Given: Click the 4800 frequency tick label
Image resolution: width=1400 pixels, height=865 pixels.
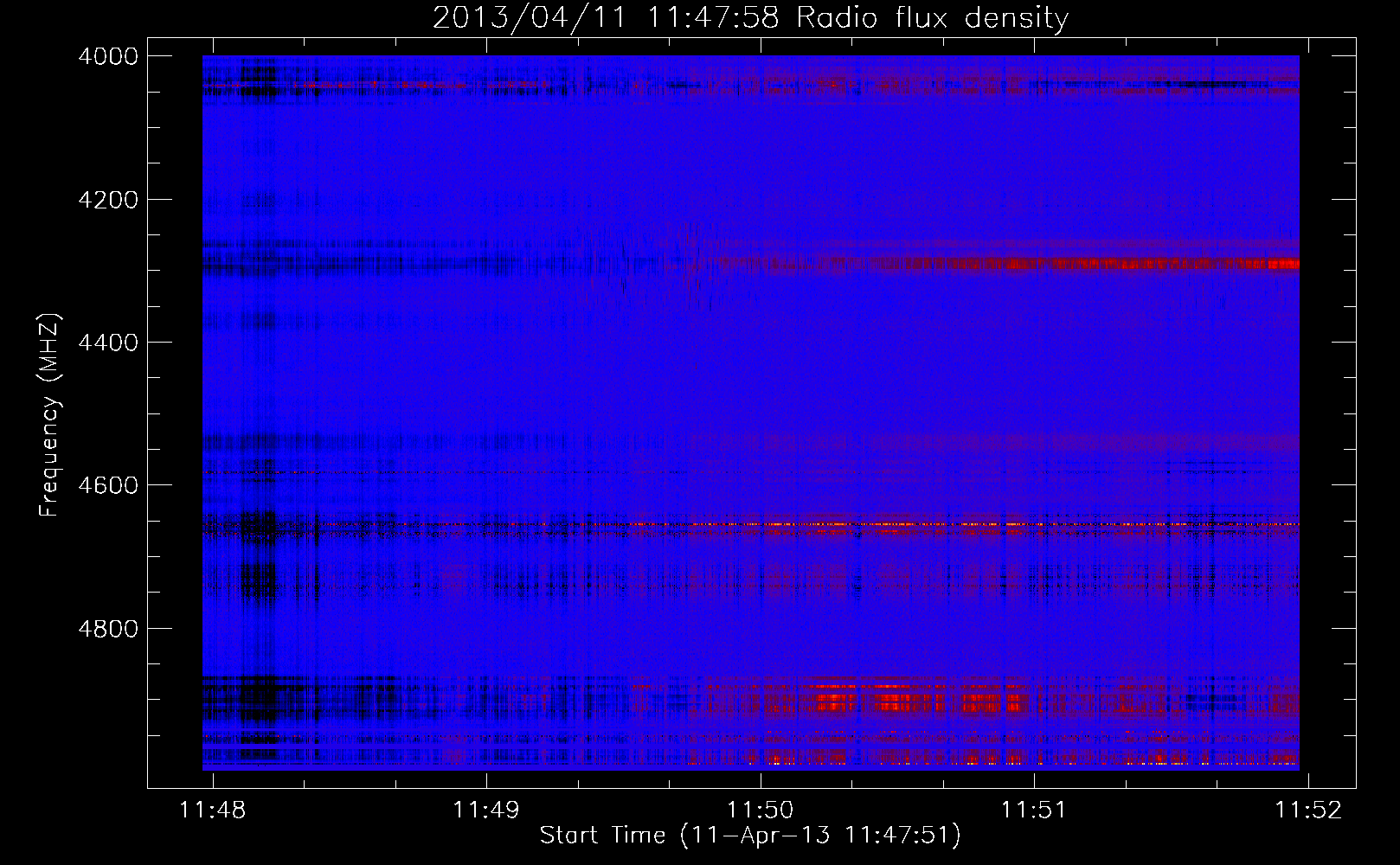Looking at the screenshot, I should coord(107,628).
